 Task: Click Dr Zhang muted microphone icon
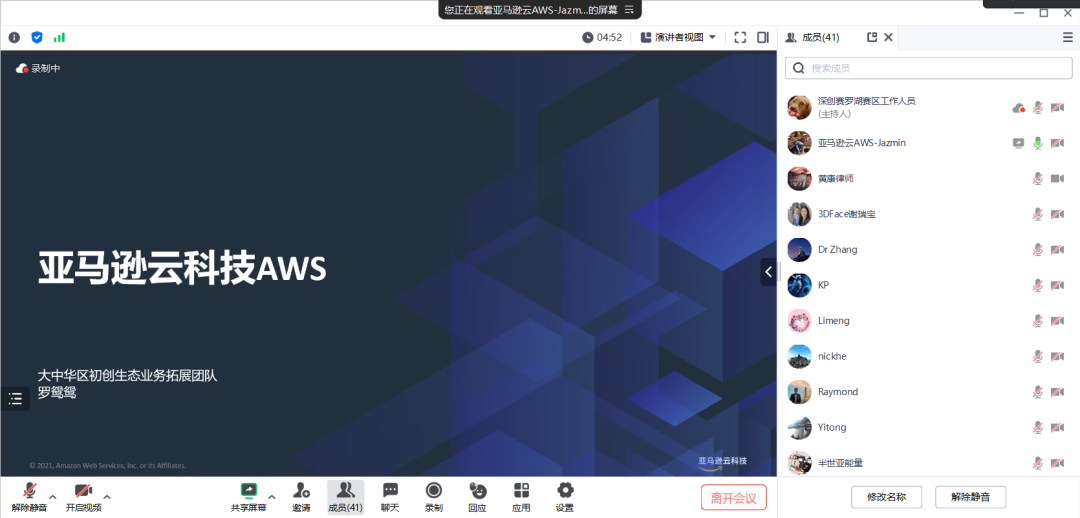coord(1037,249)
